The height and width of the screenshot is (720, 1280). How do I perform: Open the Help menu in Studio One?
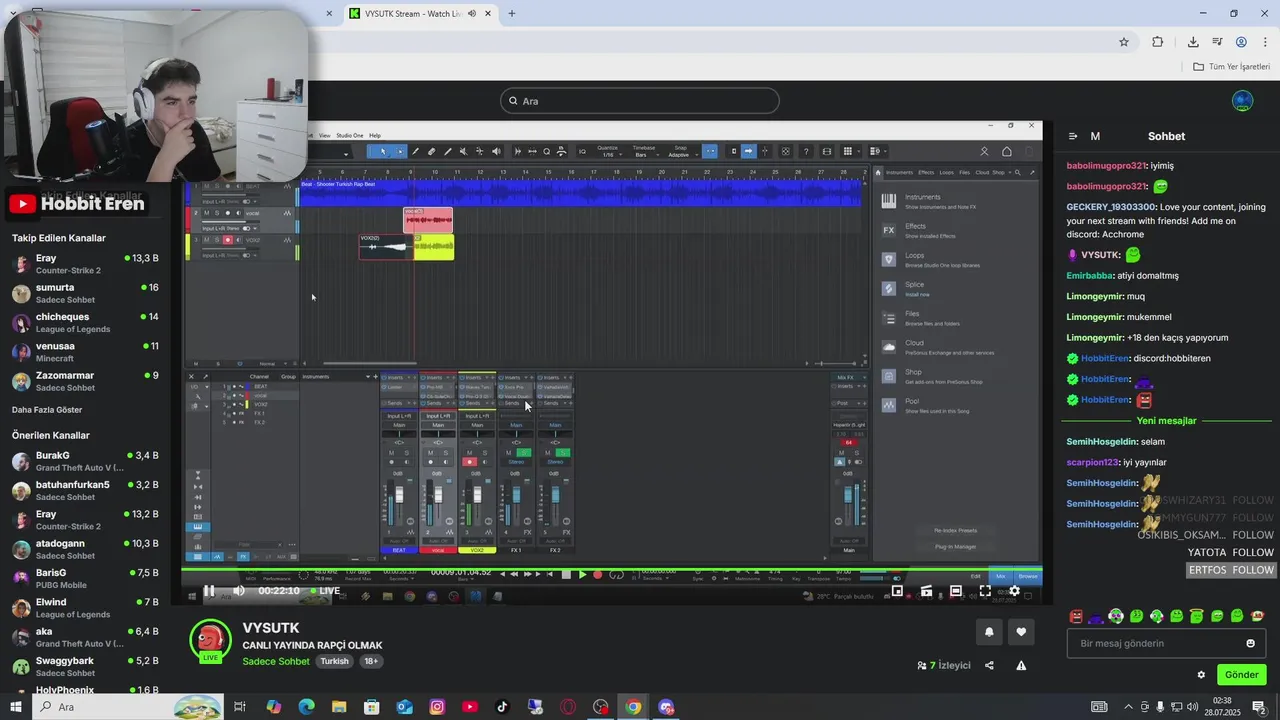point(375,135)
